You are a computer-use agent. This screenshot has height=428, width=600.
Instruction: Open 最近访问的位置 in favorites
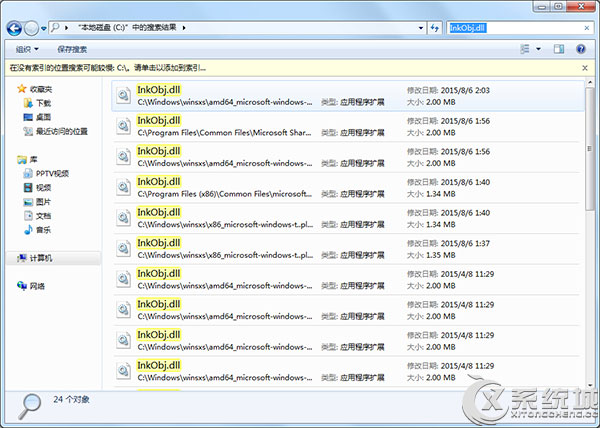coord(62,131)
